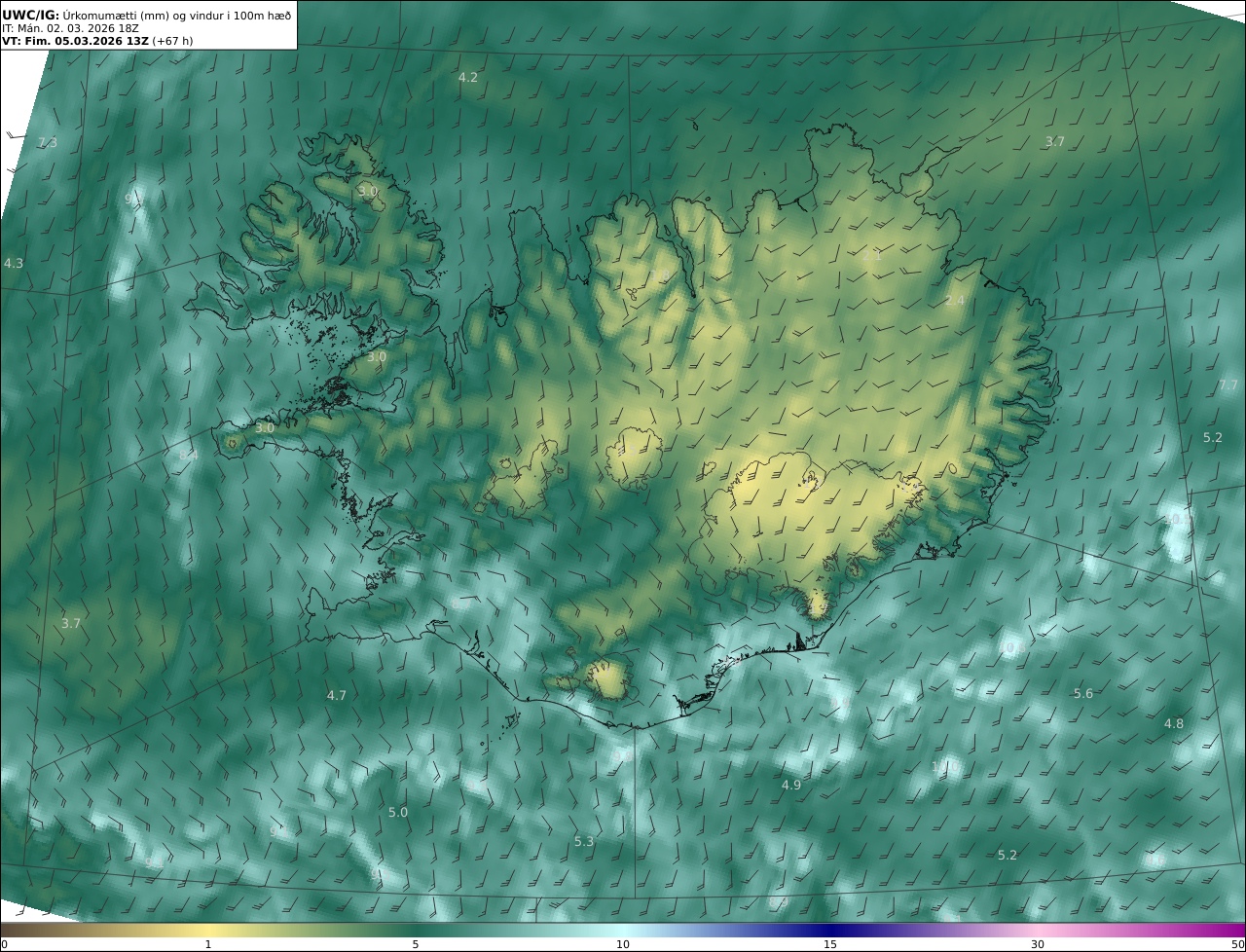The width and height of the screenshot is (1246, 952).
Task: Click the map value 7.3
Action: click(48, 142)
